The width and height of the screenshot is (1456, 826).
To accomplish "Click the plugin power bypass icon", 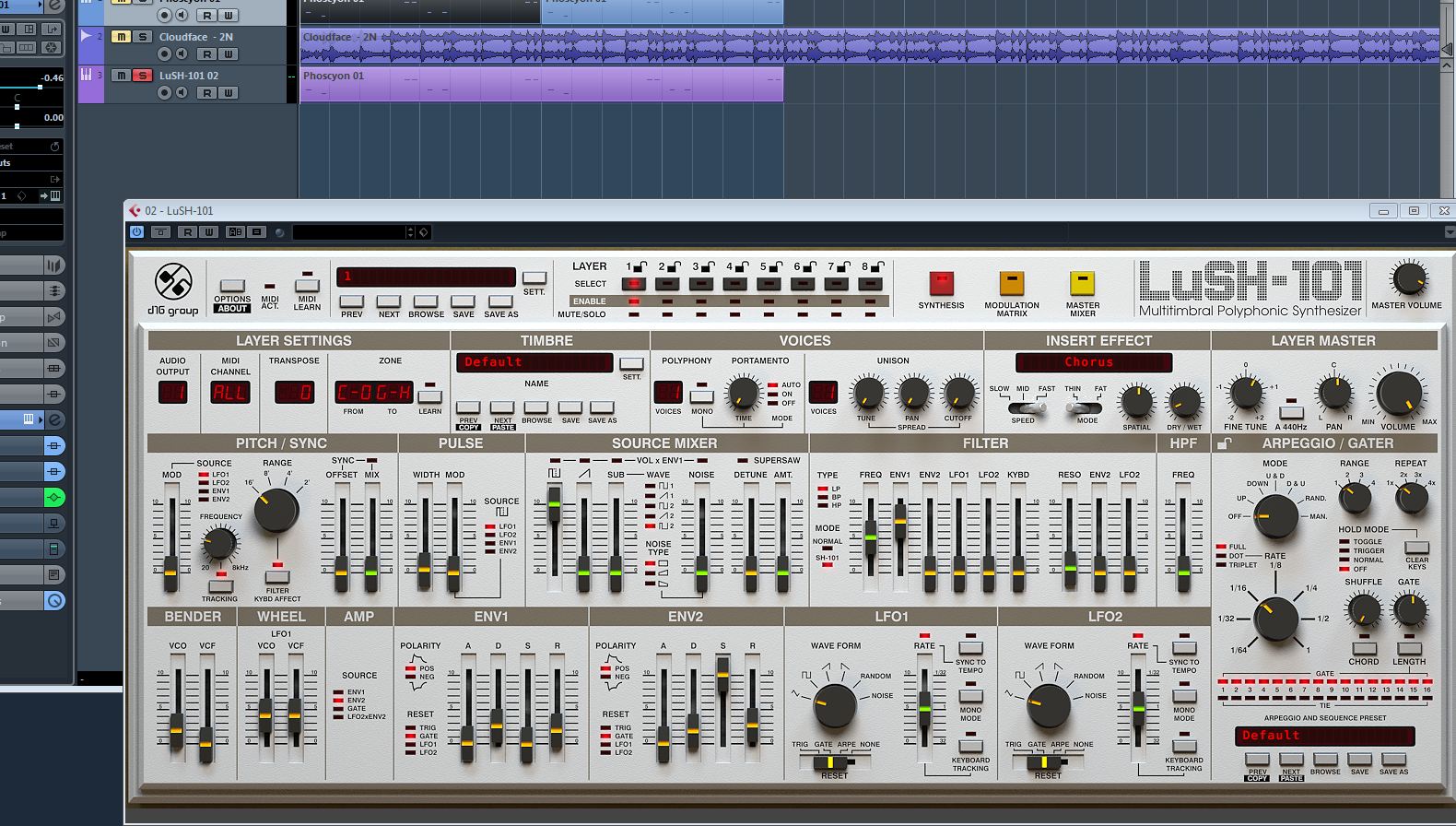I will (137, 232).
